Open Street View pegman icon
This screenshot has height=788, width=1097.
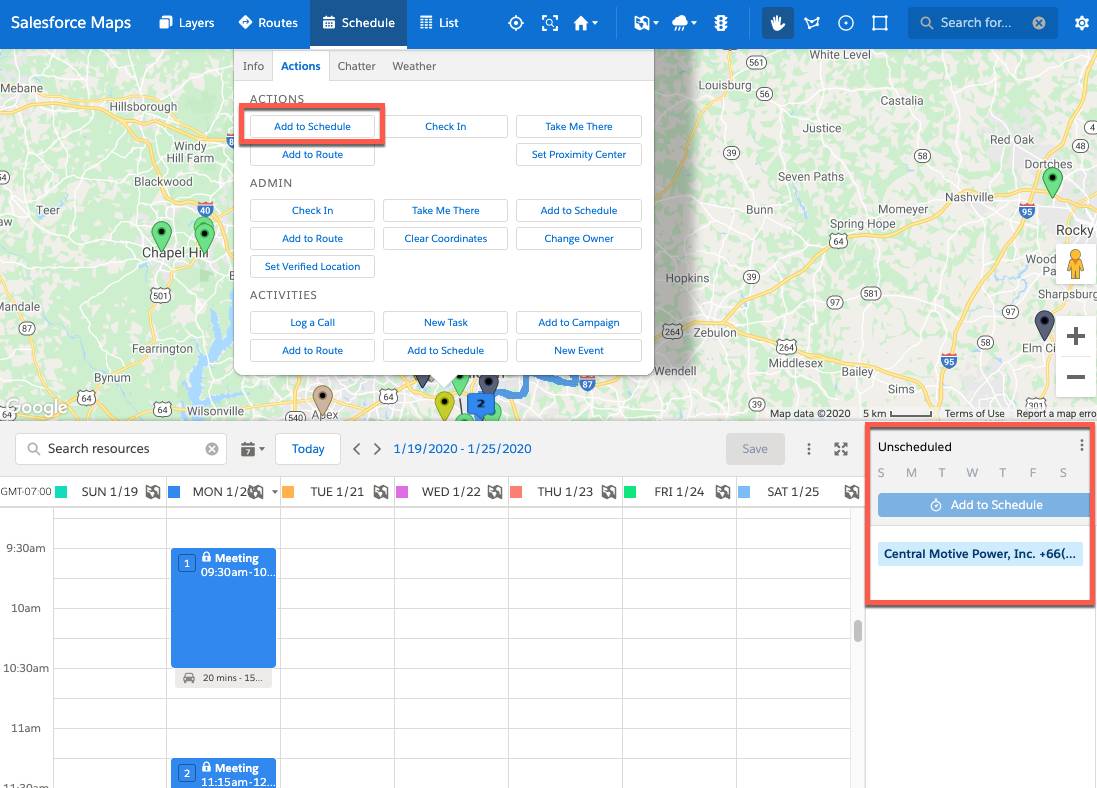1075,265
